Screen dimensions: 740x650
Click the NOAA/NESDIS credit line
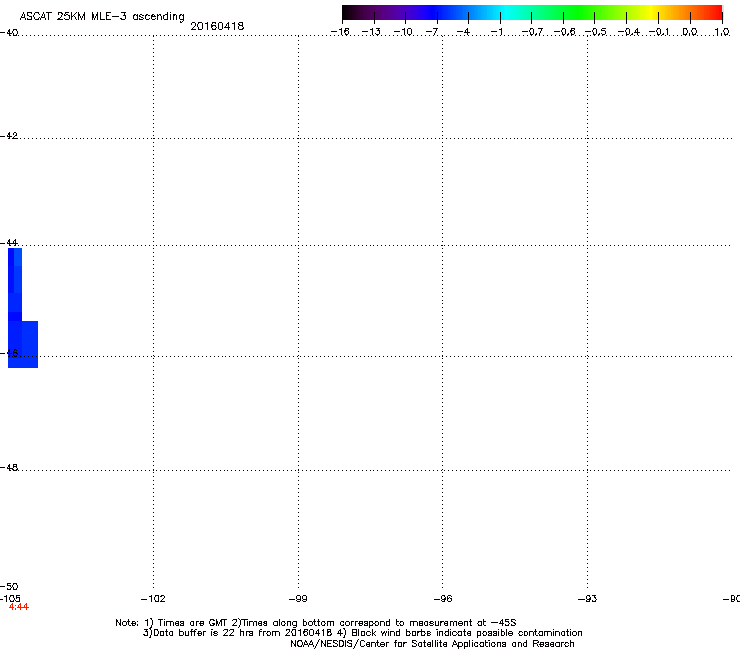(432, 643)
